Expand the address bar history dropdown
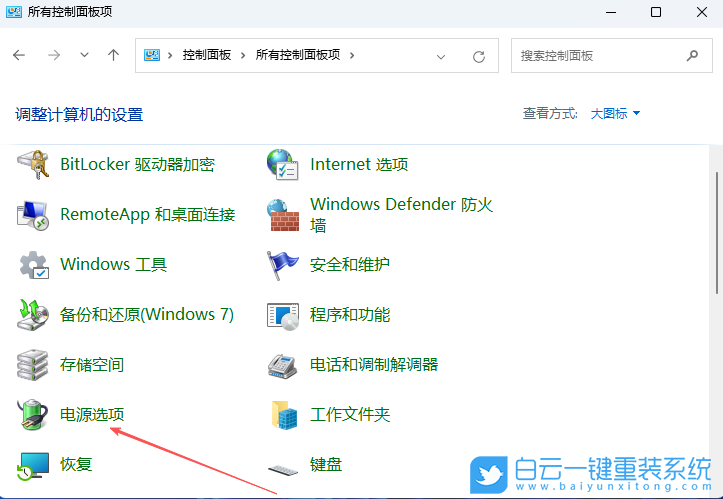 coord(441,57)
